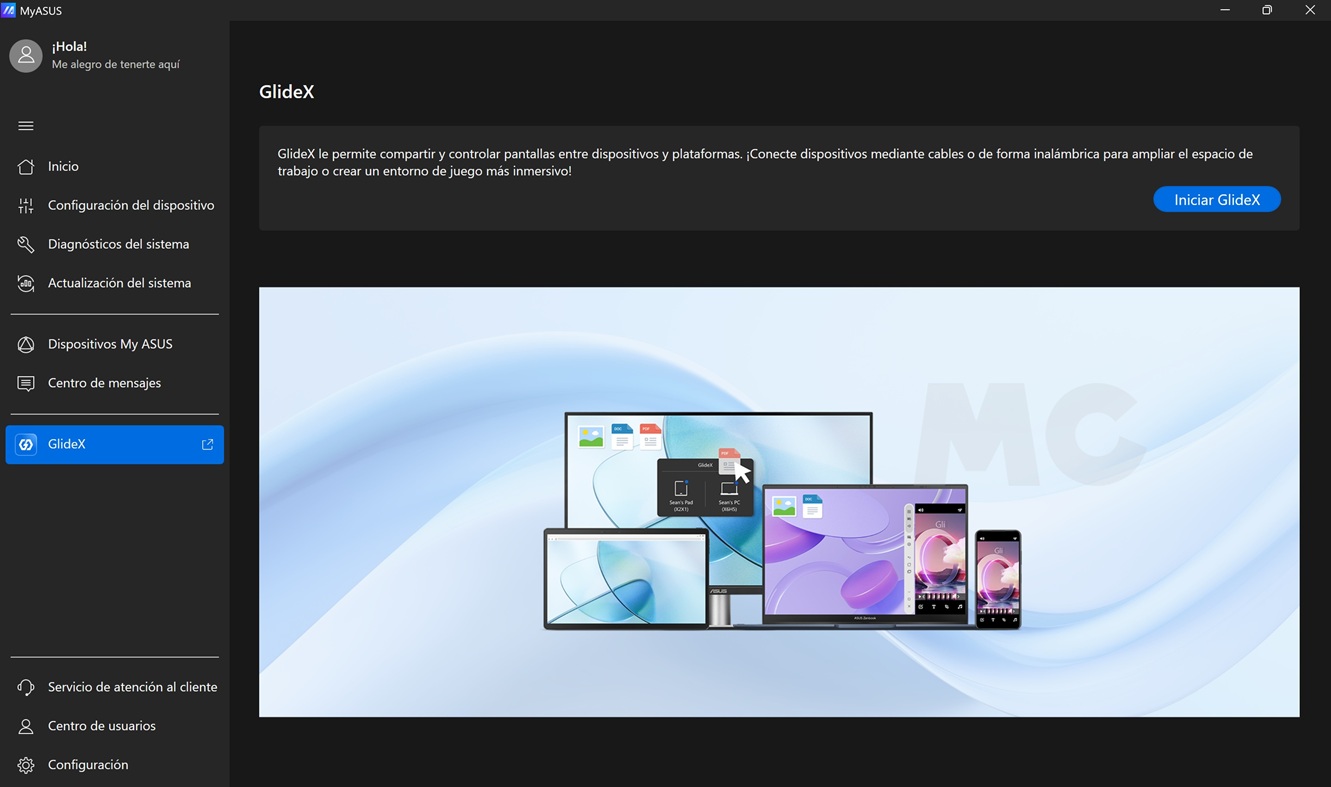
Task: Click the Configuración gear icon
Action: (26, 766)
